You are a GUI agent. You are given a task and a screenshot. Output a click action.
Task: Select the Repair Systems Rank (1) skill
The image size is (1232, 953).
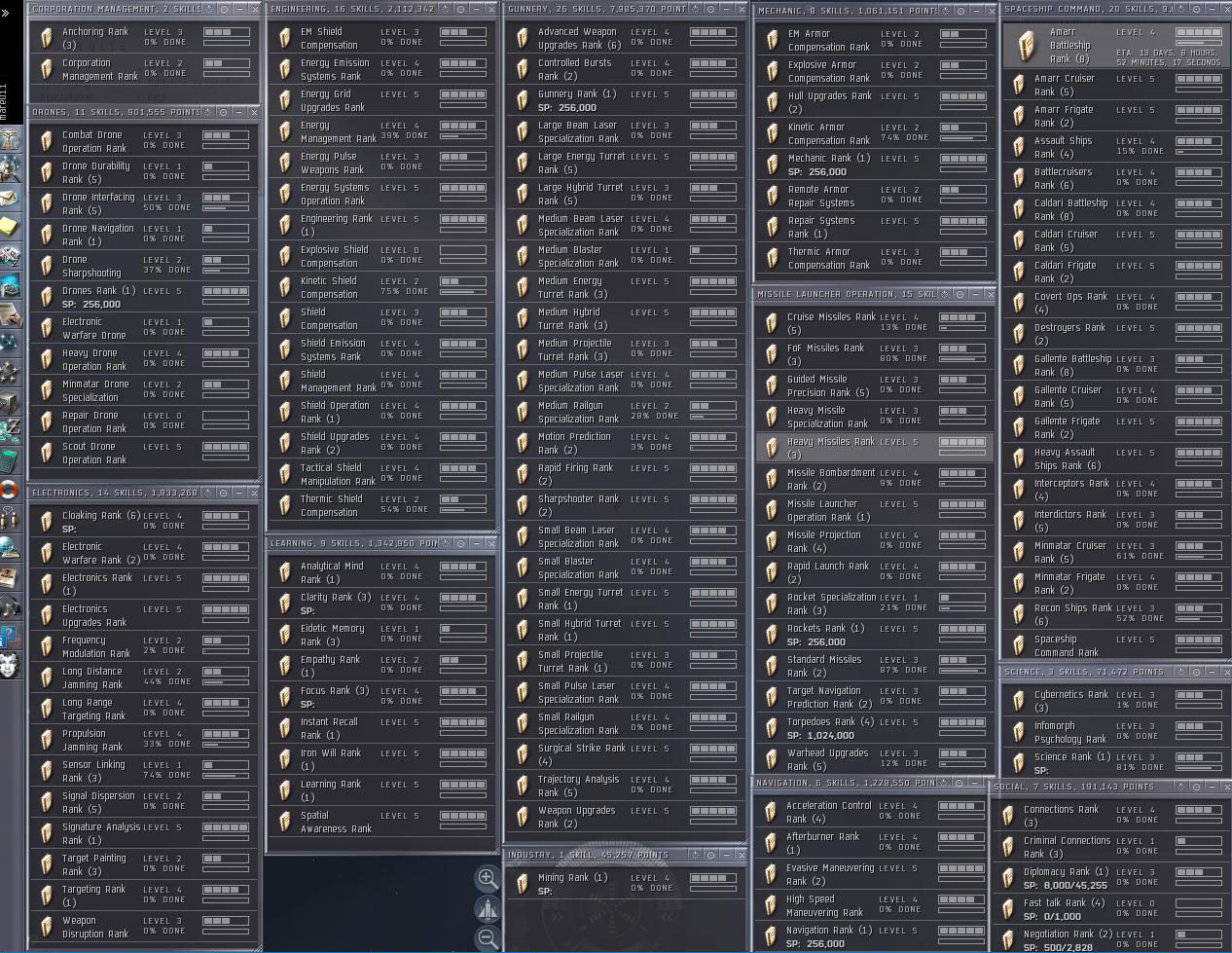pyautogui.click(x=874, y=227)
